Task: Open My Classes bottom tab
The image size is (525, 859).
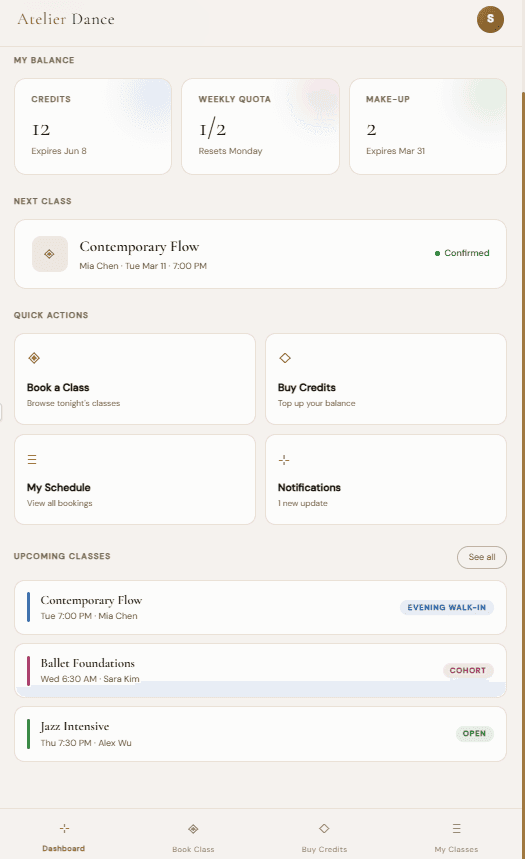Action: point(456,837)
